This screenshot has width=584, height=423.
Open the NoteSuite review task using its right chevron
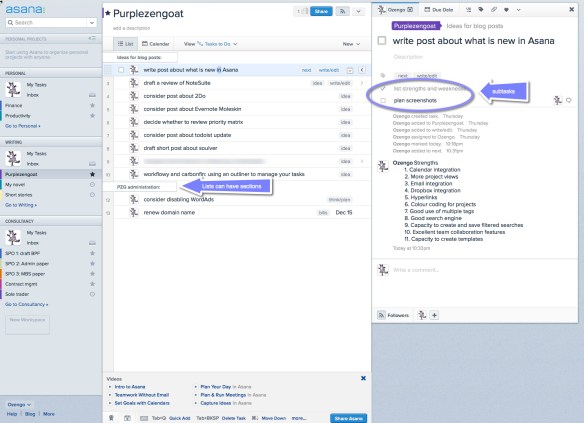(362, 83)
